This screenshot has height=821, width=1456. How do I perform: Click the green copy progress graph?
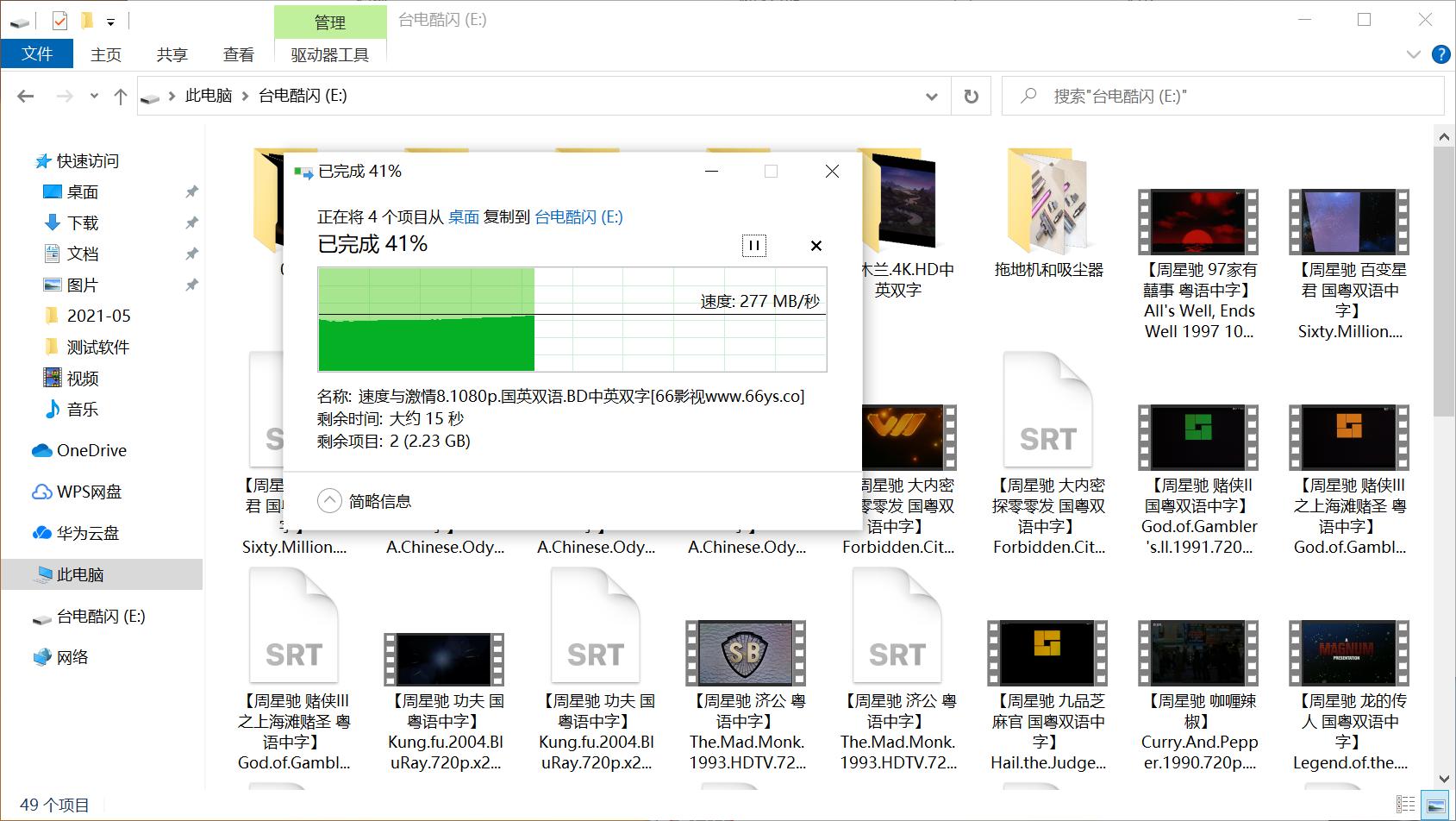coord(572,319)
